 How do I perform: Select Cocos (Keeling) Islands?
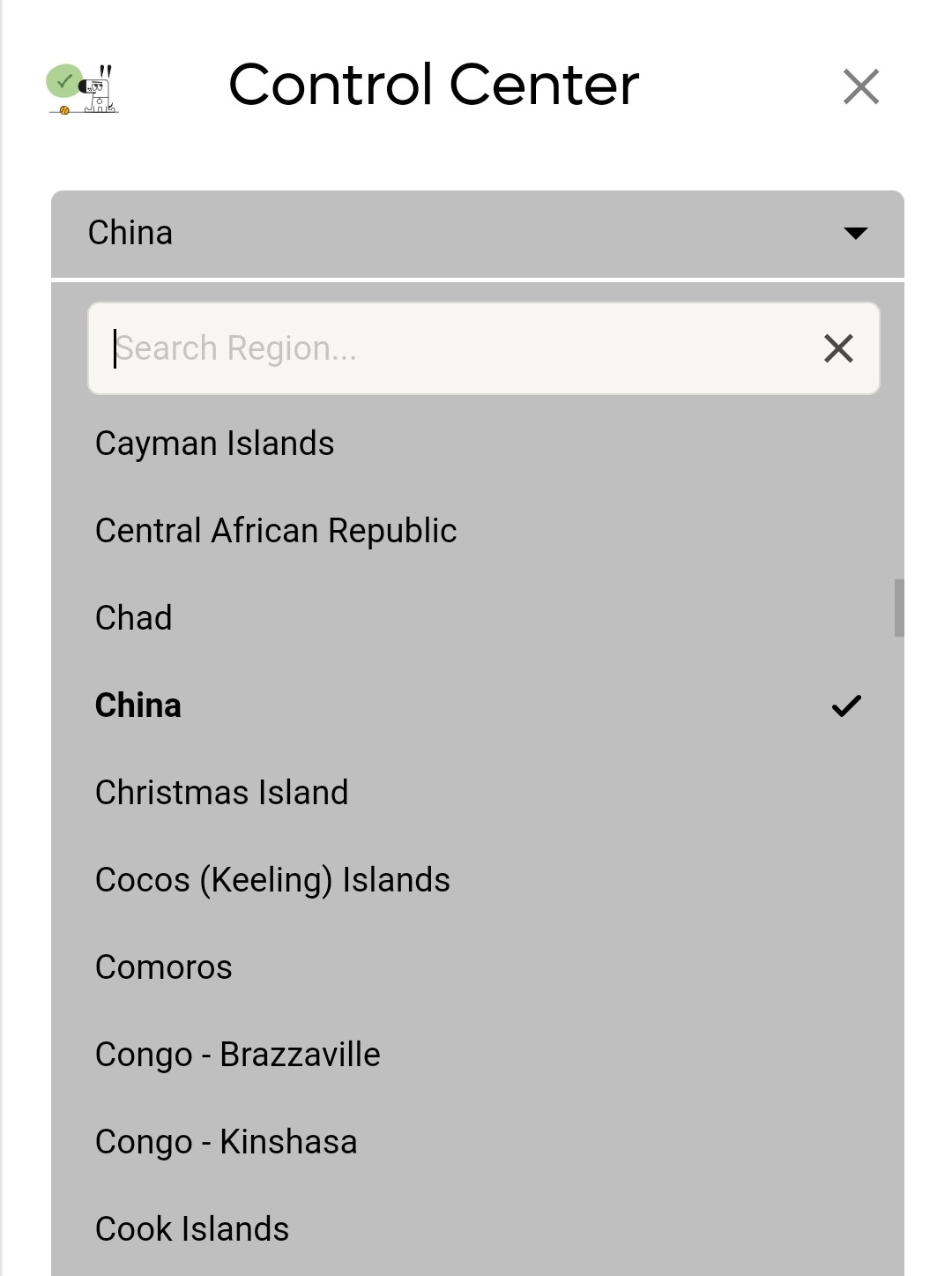point(272,880)
